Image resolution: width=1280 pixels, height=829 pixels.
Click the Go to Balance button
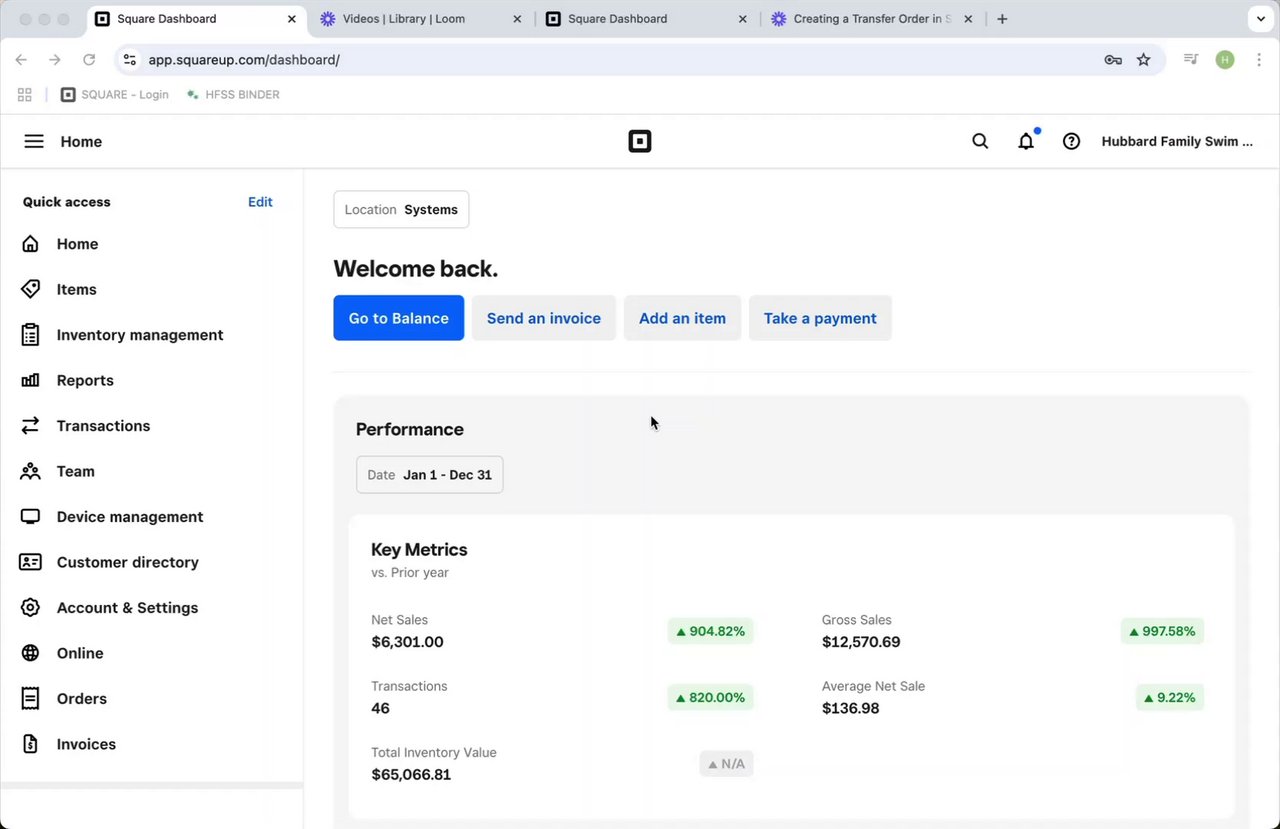[x=398, y=318]
